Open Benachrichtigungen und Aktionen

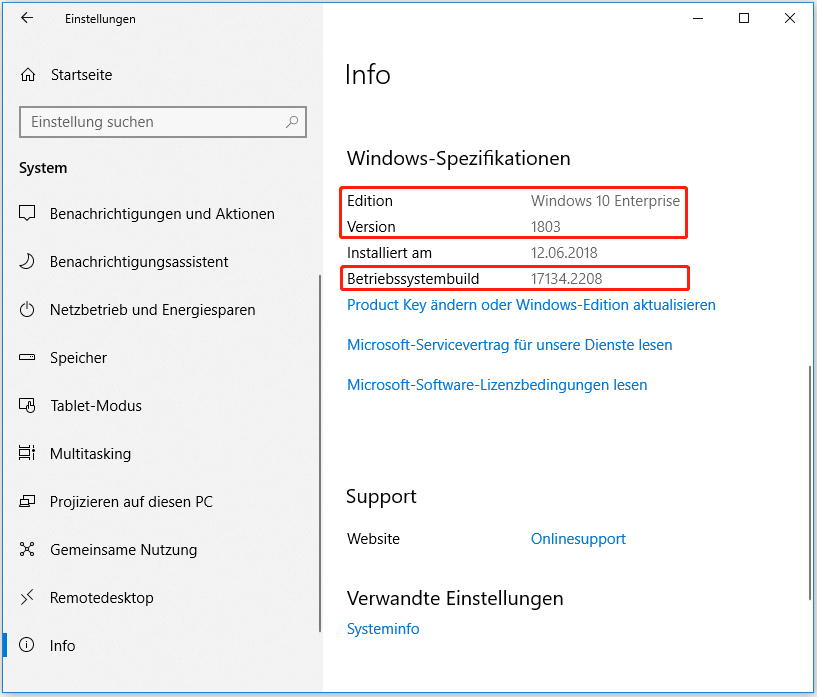(162, 214)
